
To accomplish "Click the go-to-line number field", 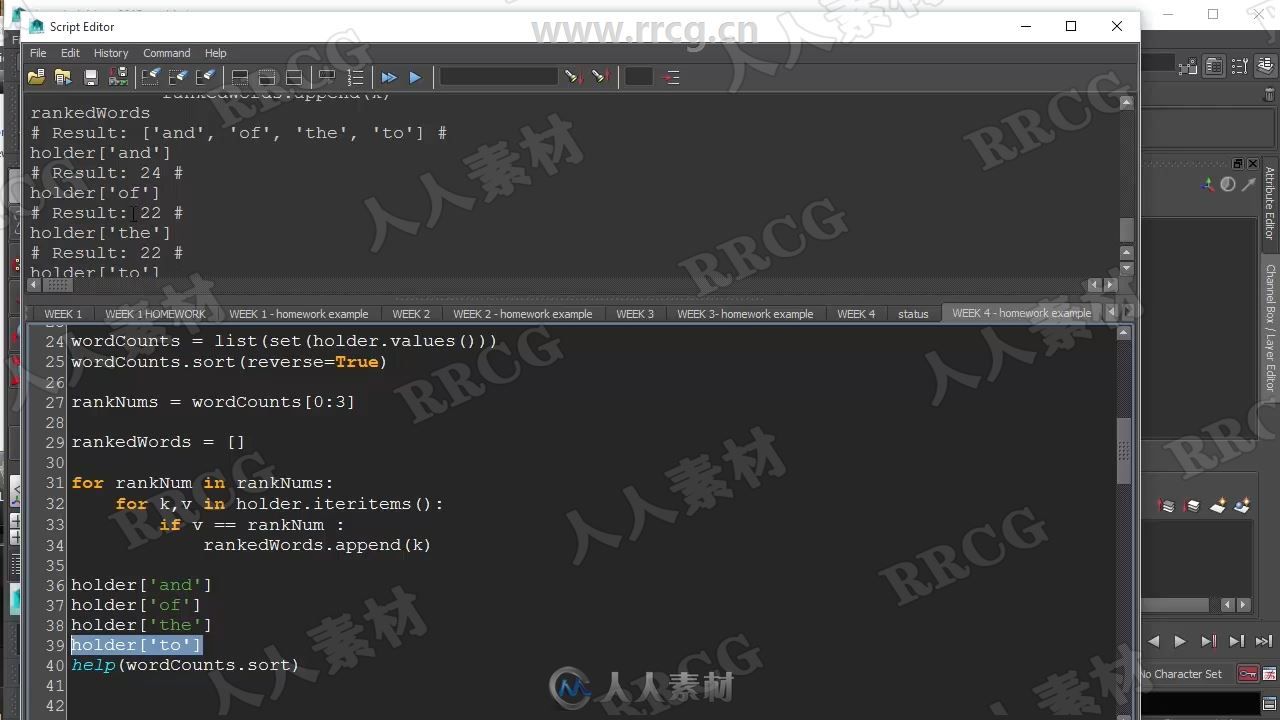I will pyautogui.click(x=638, y=76).
